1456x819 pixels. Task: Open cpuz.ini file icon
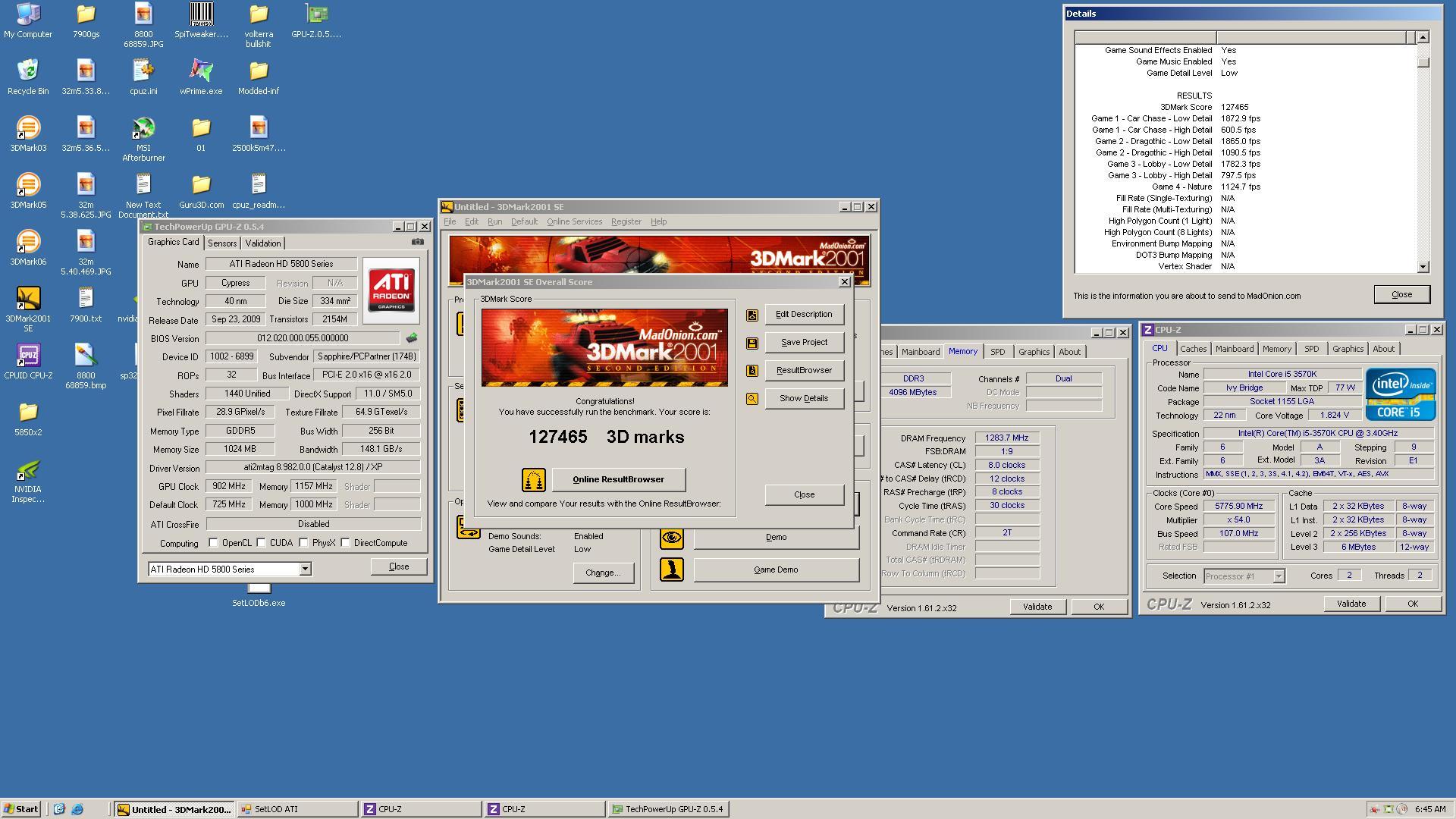[x=143, y=77]
